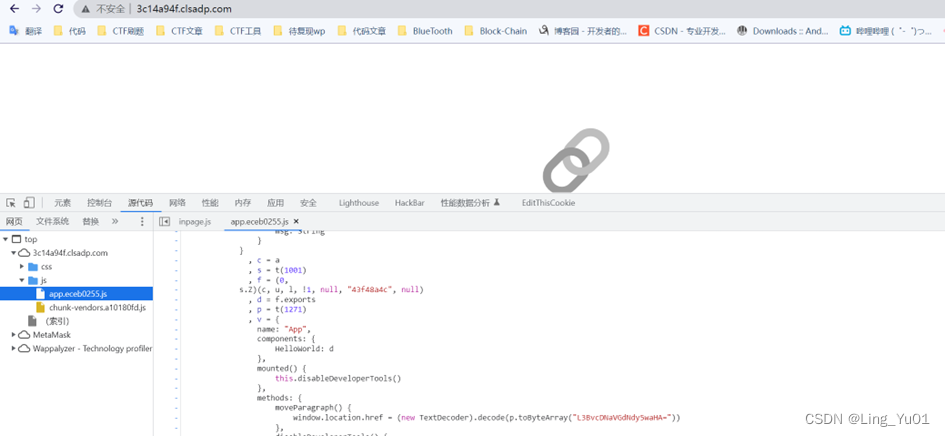Click the moveParagraph() method line
This screenshot has height=436, width=945.
point(313,408)
